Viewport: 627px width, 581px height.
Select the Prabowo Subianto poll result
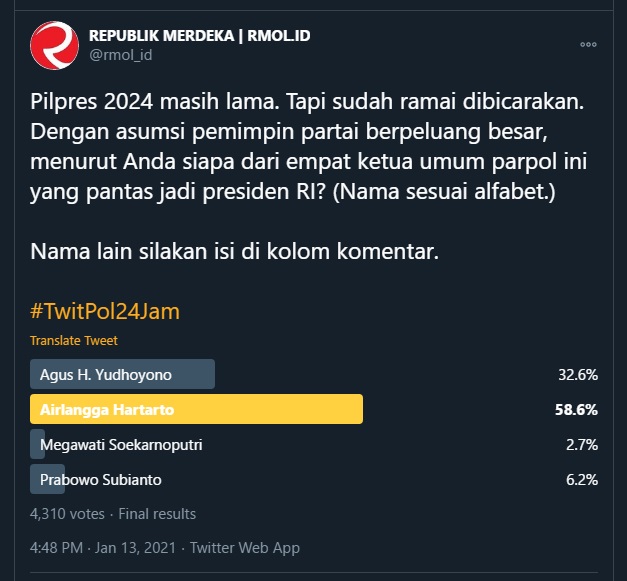point(100,479)
